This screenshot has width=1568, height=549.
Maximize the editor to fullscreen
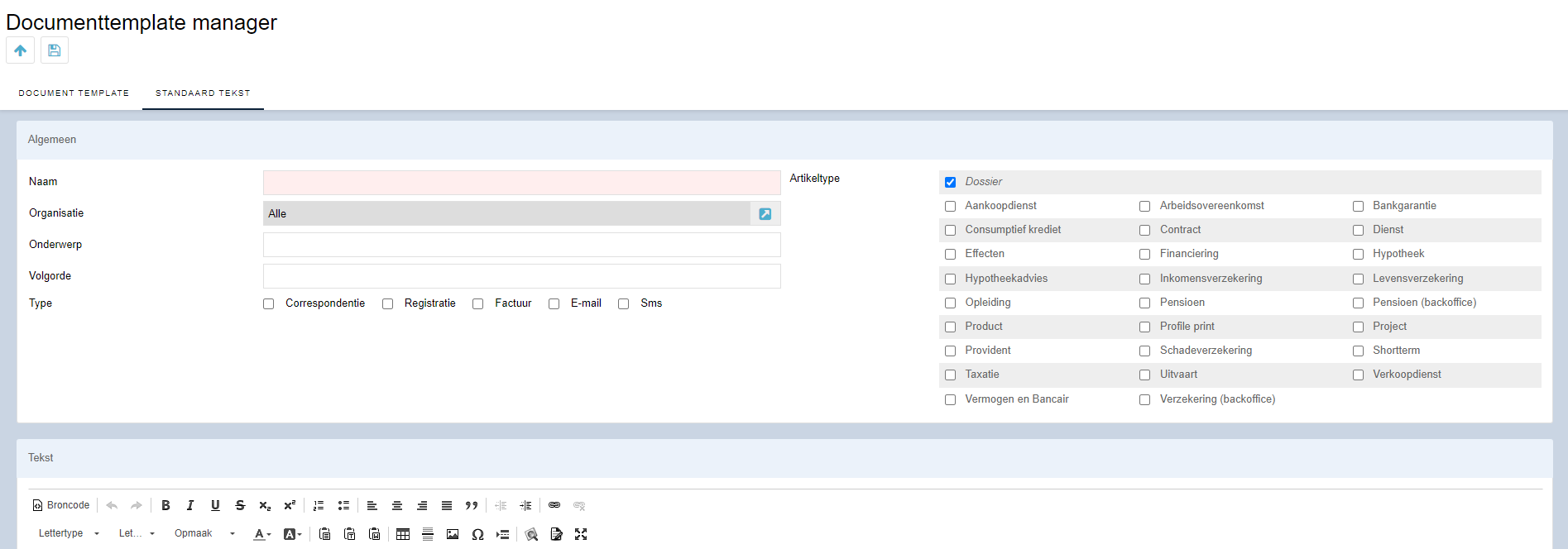pyautogui.click(x=581, y=534)
